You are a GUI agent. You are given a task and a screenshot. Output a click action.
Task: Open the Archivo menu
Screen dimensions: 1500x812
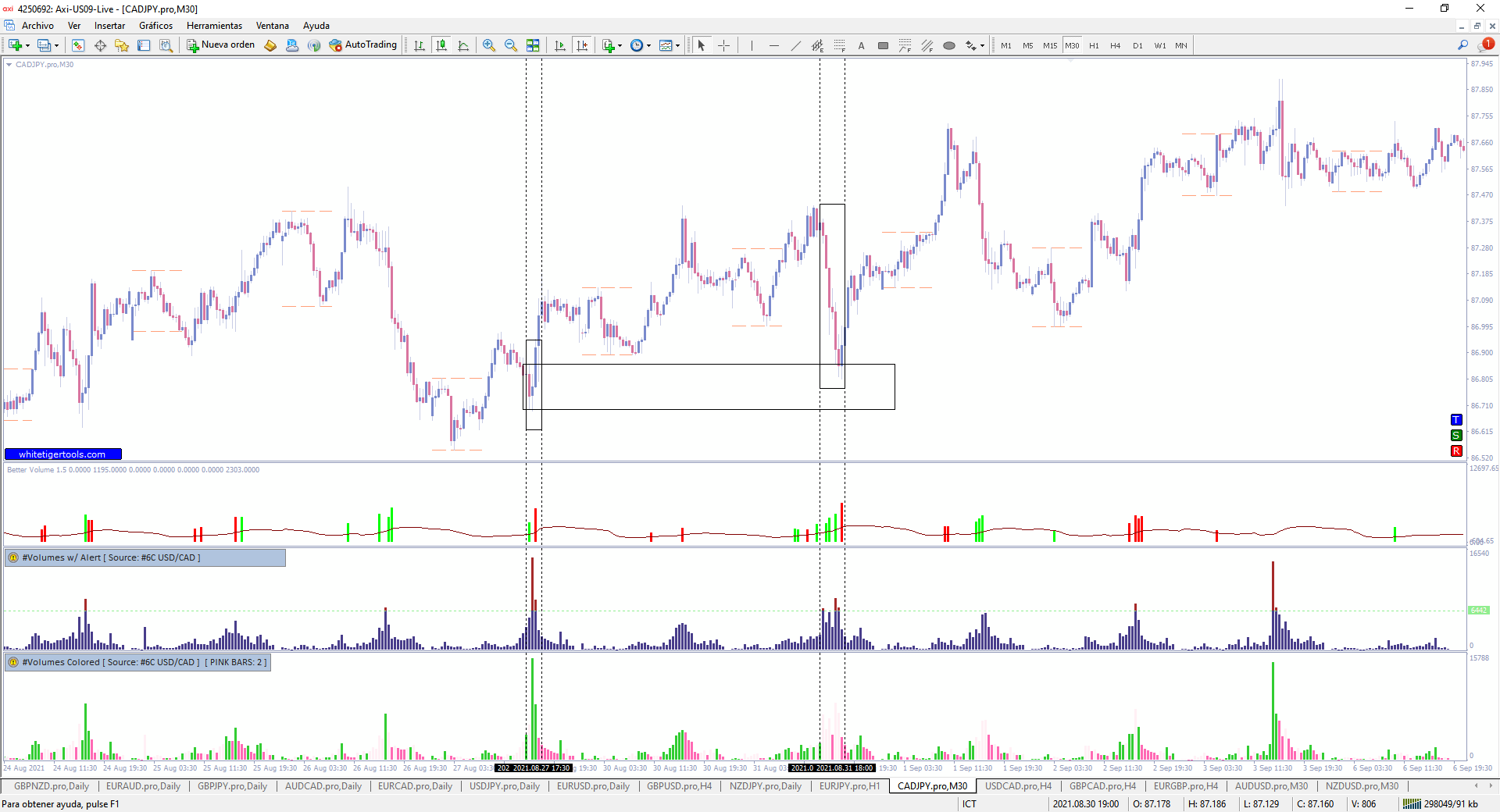(x=37, y=26)
